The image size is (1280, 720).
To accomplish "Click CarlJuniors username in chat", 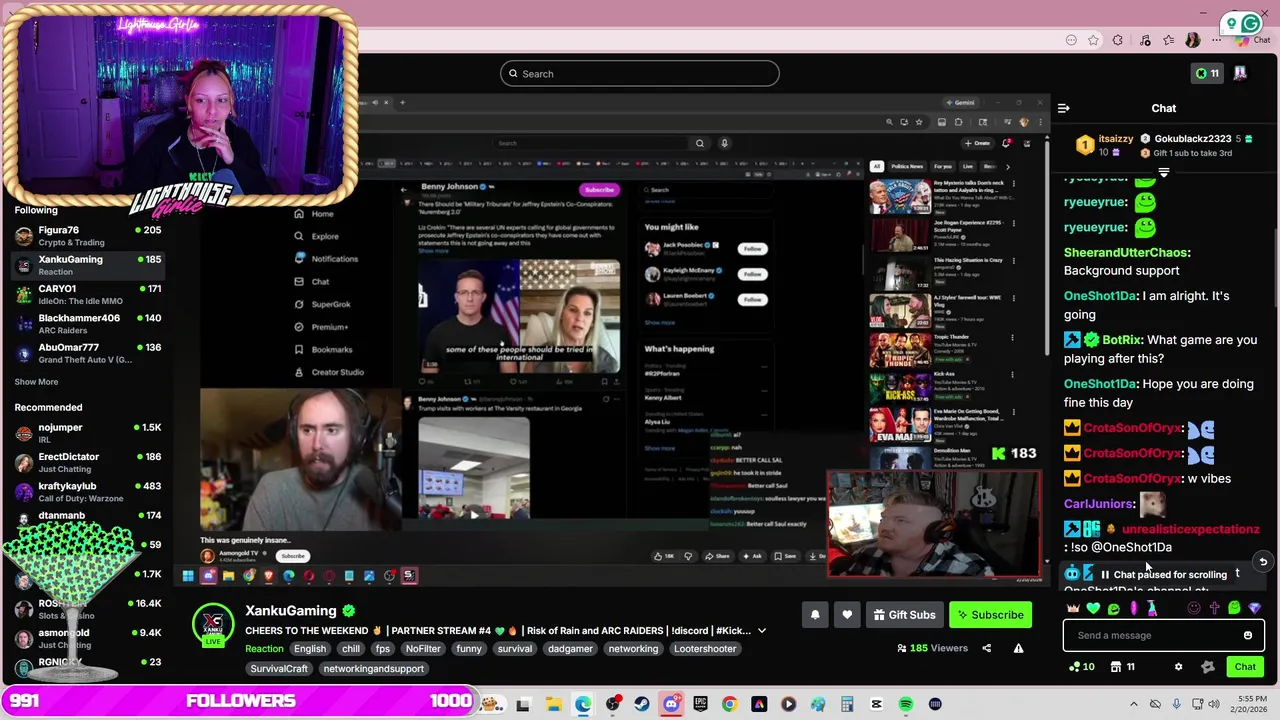I will 1099,504.
